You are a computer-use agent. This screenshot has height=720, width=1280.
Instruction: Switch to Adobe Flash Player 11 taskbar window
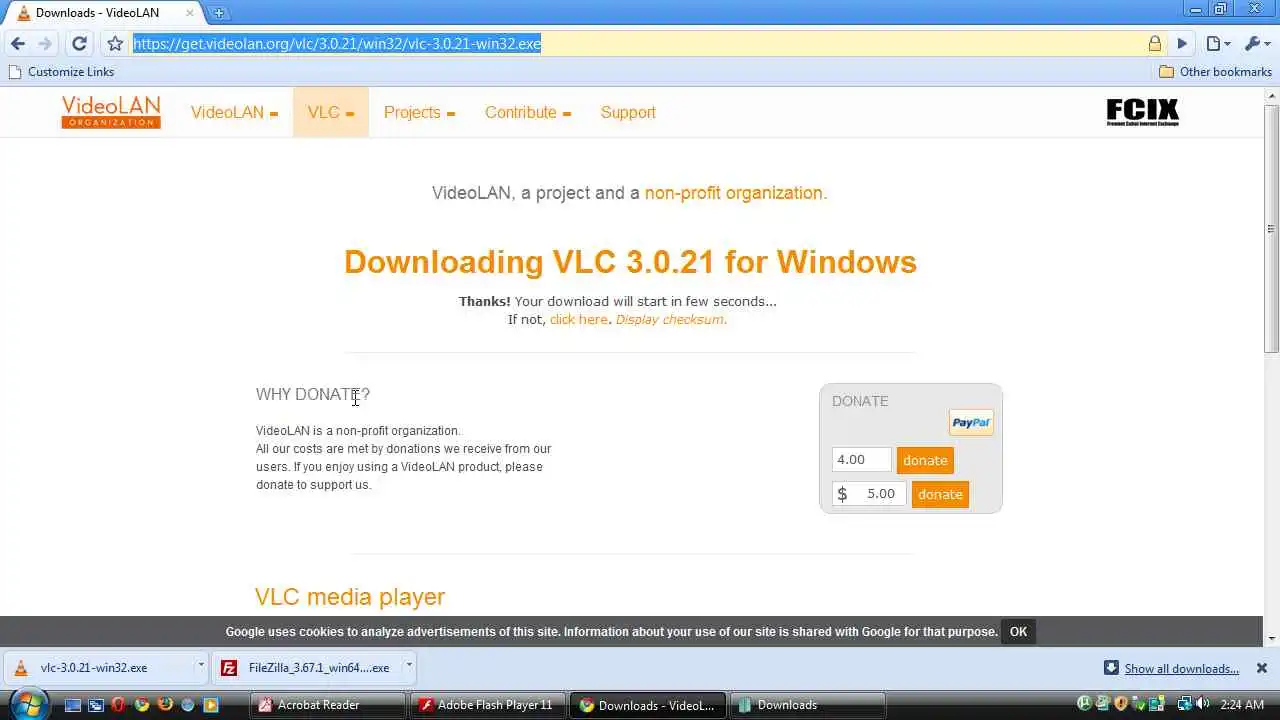488,705
